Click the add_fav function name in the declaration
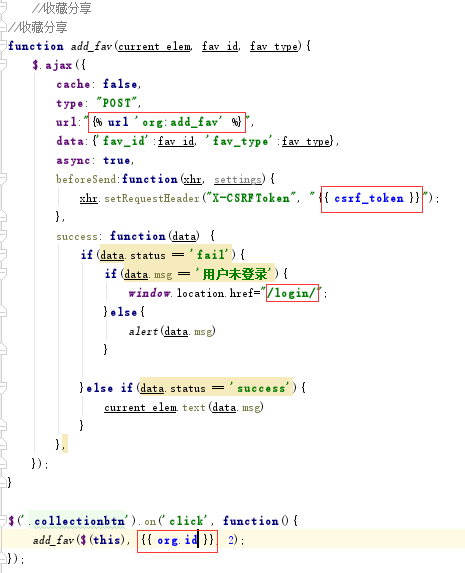Viewport: 465px width, 573px height. pyautogui.click(x=91, y=46)
